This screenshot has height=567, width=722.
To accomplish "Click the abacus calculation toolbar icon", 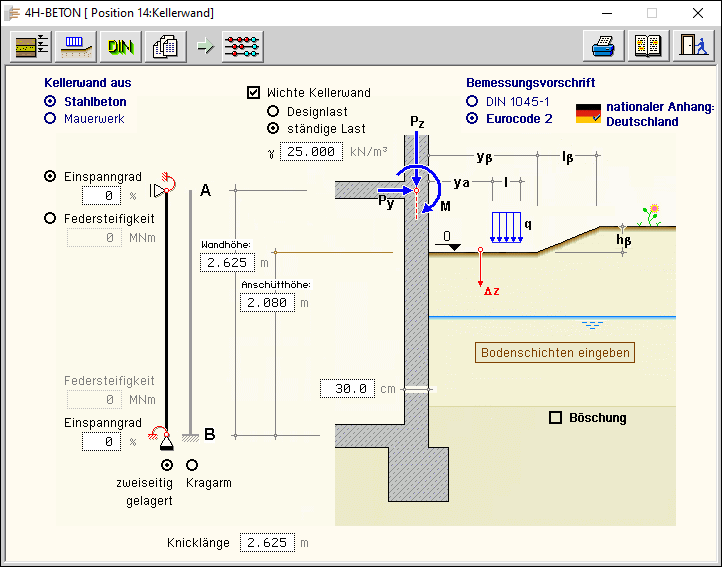I will pyautogui.click(x=242, y=46).
